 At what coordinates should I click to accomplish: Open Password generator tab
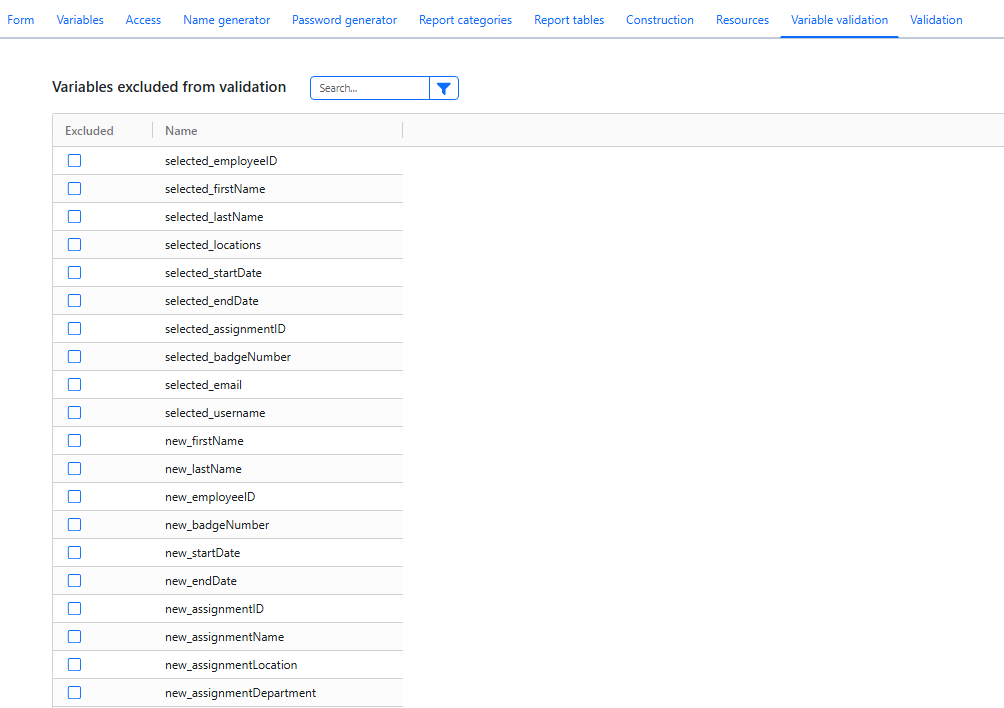pos(344,20)
